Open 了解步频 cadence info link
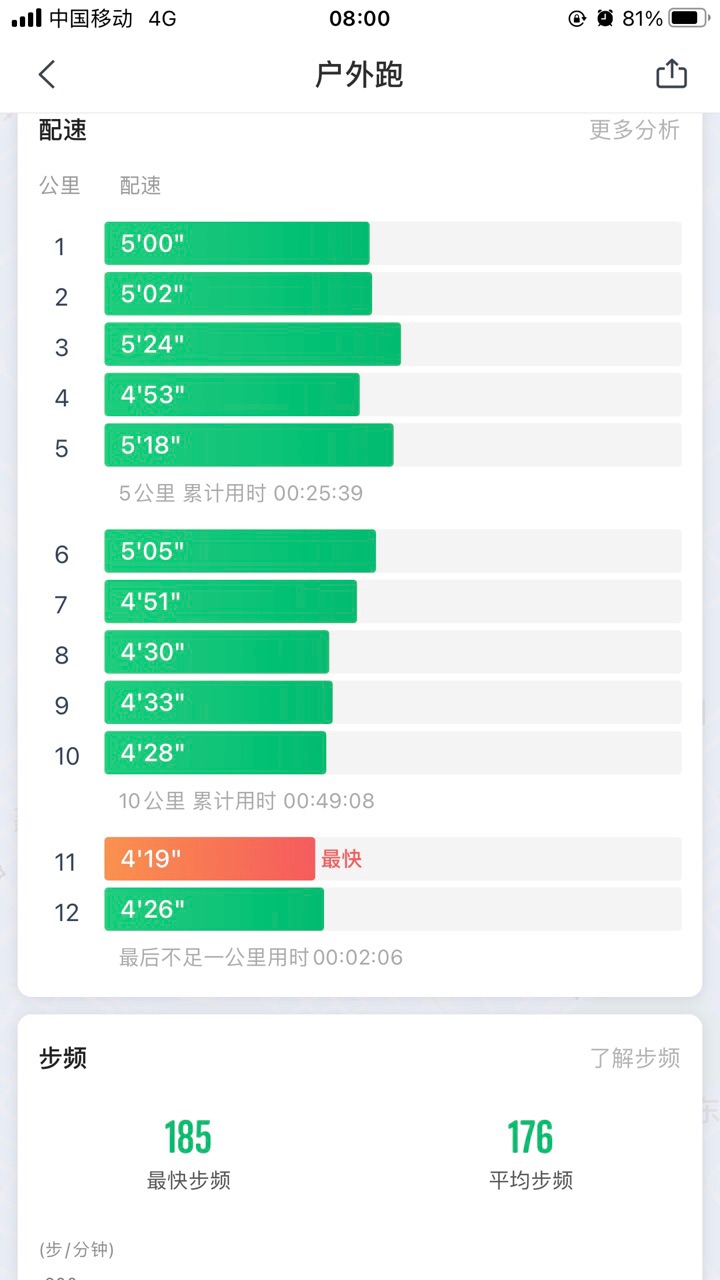 (634, 1058)
